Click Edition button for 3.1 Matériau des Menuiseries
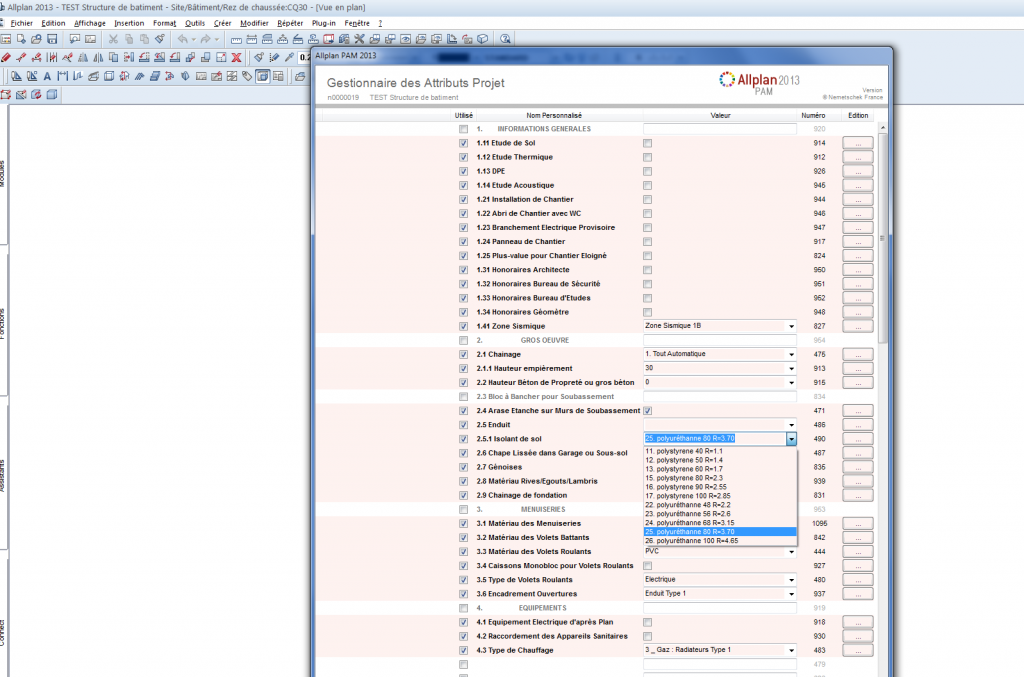Image resolution: width=1024 pixels, height=677 pixels. coord(857,524)
